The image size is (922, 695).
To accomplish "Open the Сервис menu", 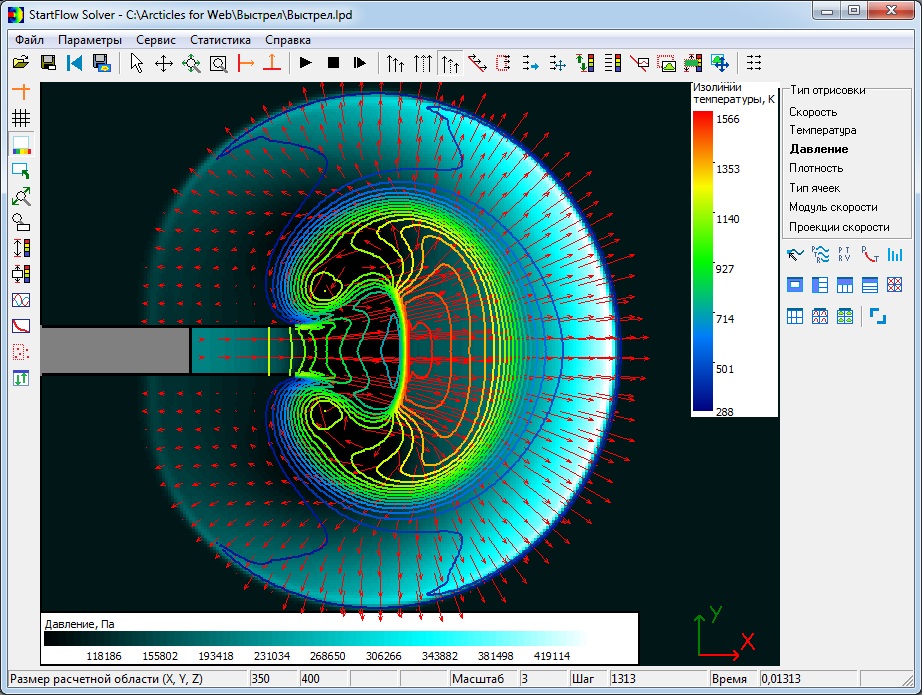I will pos(156,40).
